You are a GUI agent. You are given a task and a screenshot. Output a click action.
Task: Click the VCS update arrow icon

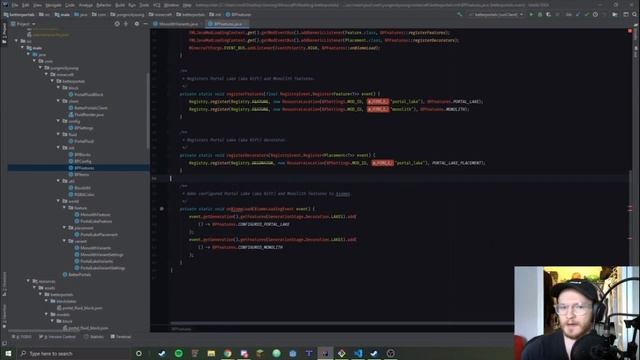point(578,14)
